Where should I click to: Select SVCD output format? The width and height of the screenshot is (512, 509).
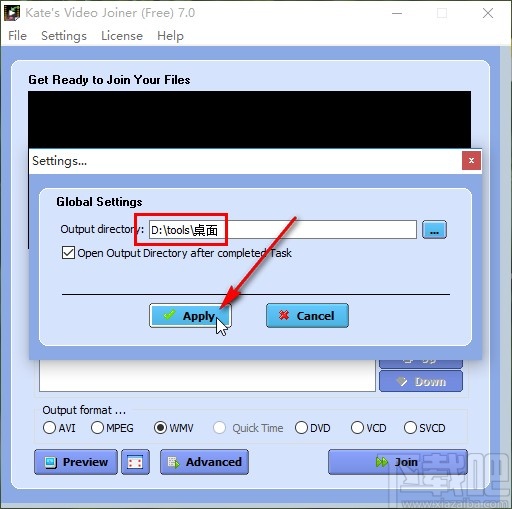point(410,428)
